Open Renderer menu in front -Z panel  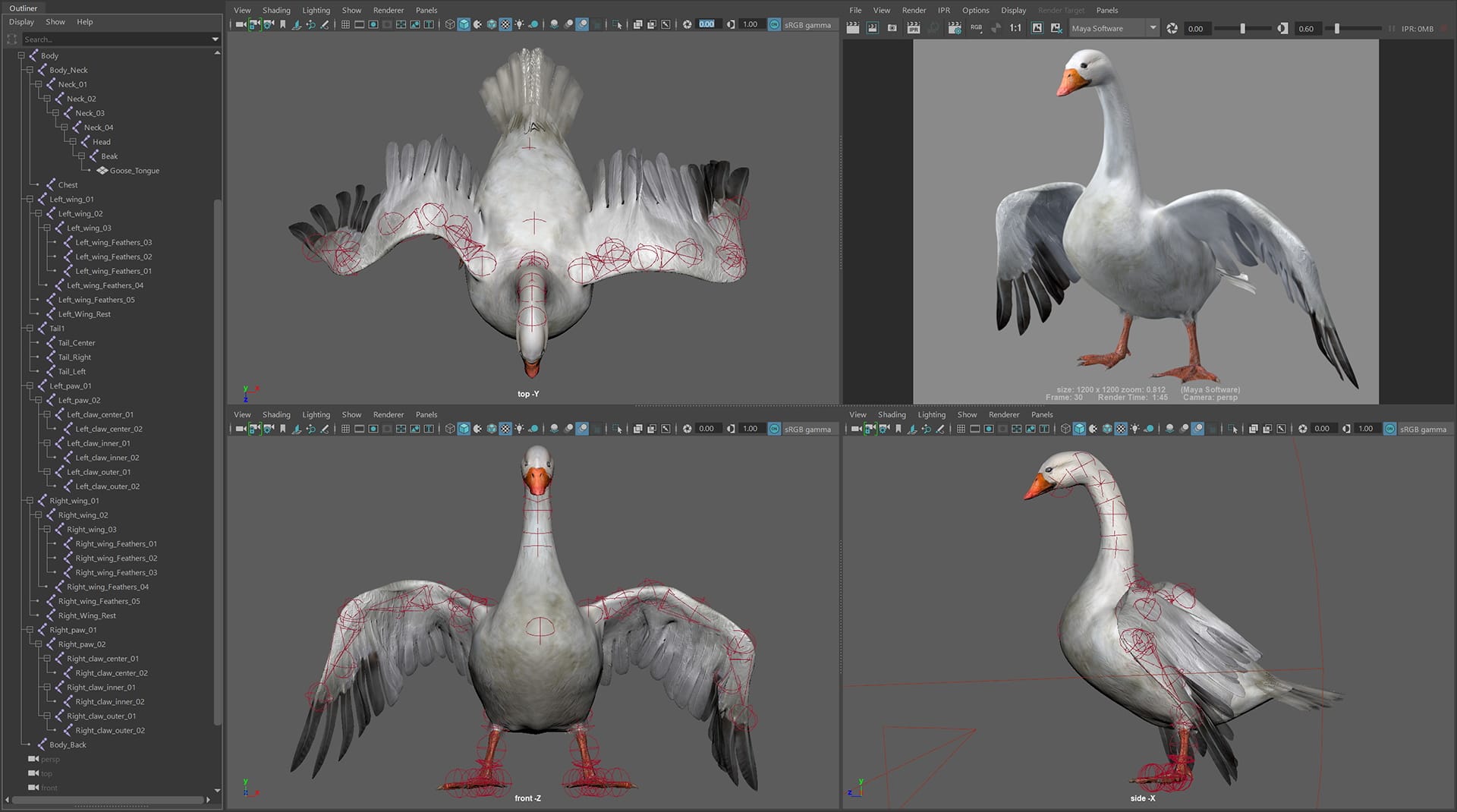388,414
